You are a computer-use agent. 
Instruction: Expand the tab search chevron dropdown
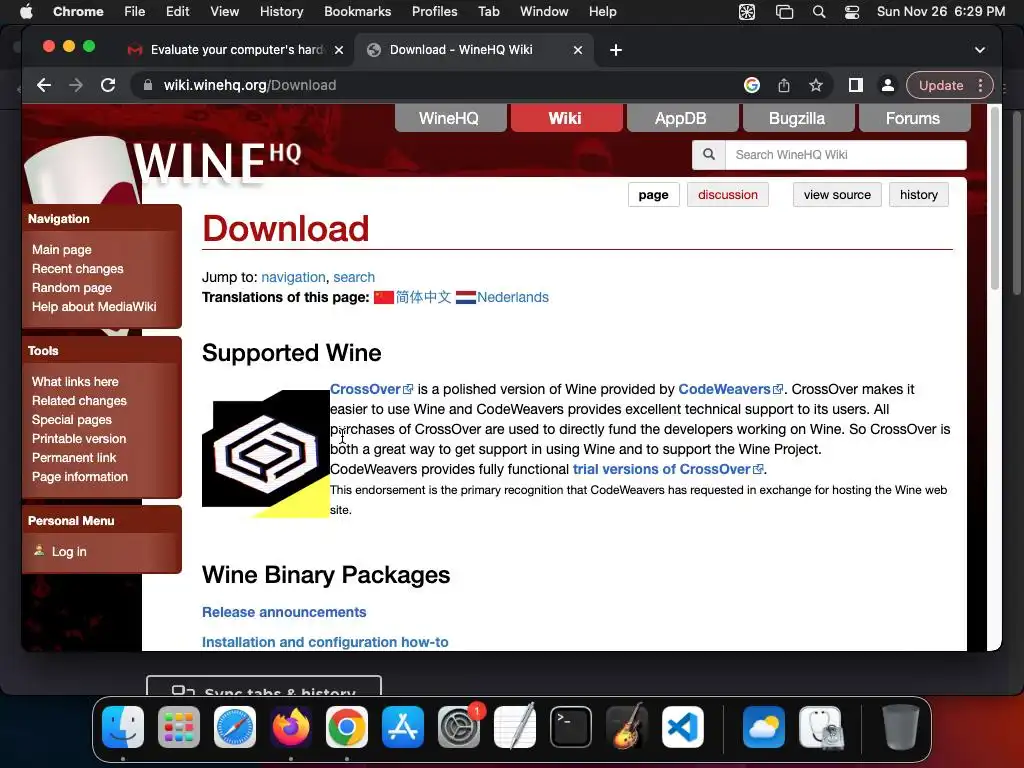(x=980, y=50)
